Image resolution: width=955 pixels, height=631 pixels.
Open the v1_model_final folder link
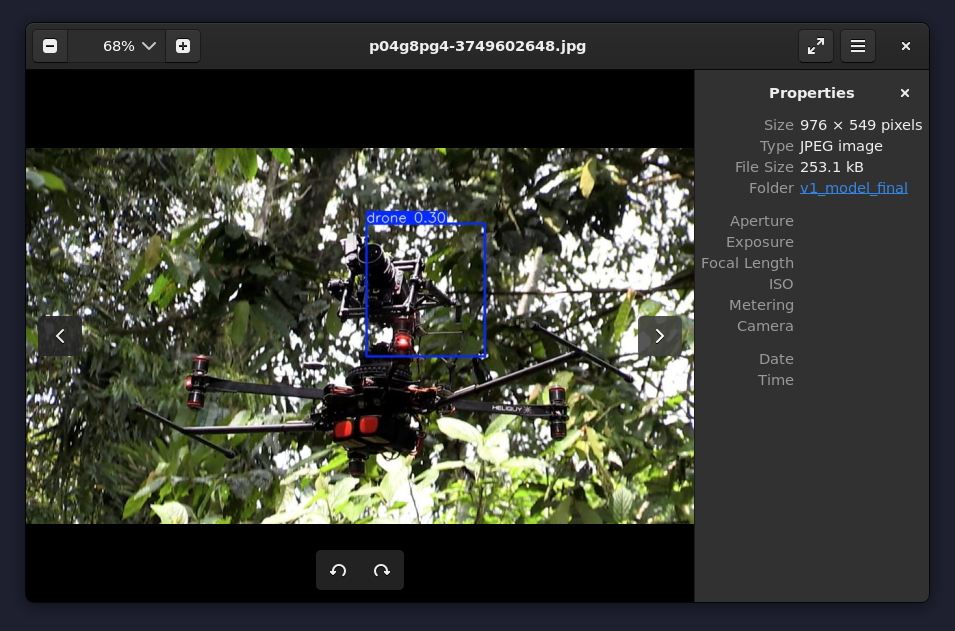[x=853, y=188]
